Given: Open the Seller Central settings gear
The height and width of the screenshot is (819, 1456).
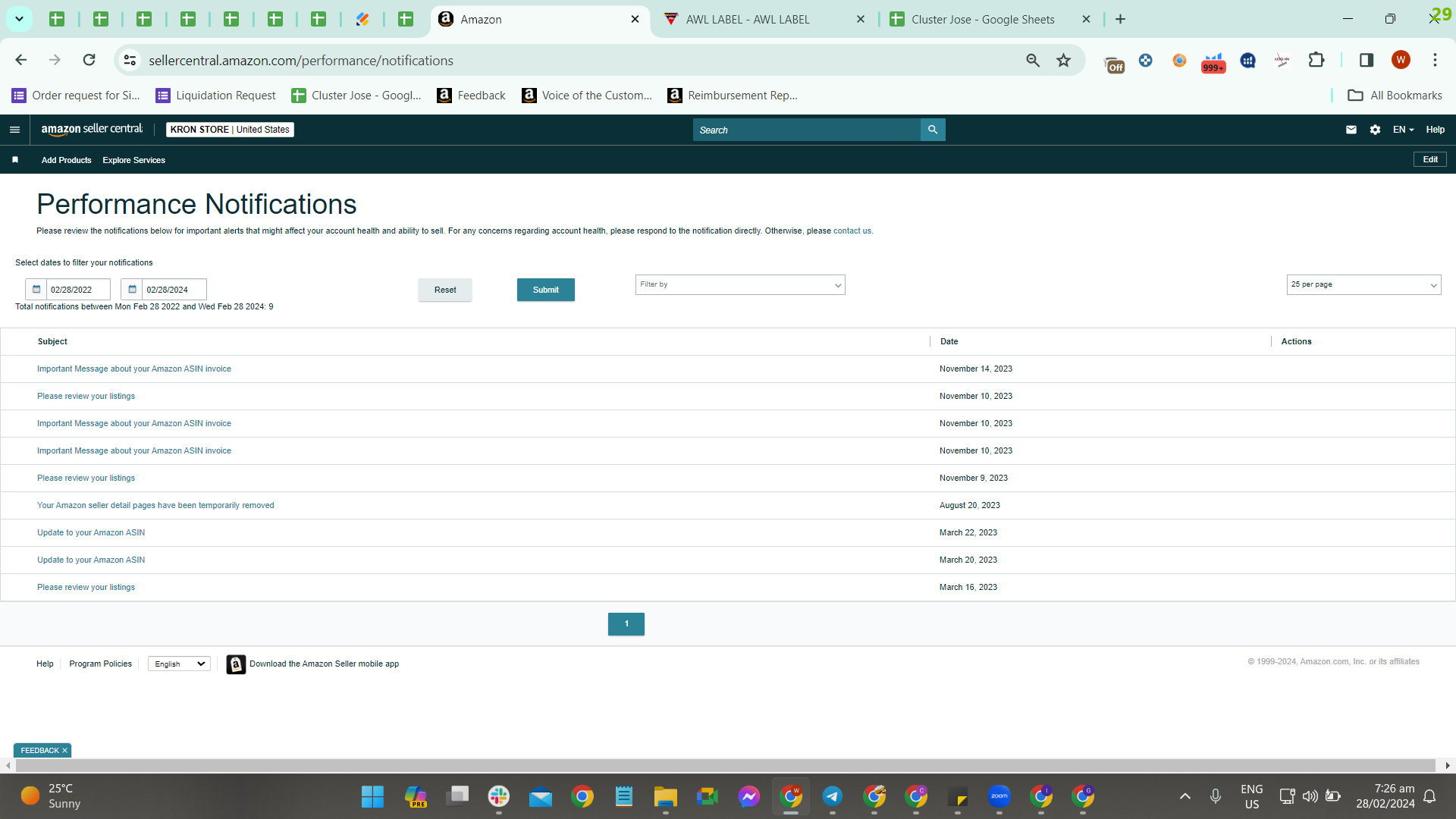Looking at the screenshot, I should point(1376,130).
